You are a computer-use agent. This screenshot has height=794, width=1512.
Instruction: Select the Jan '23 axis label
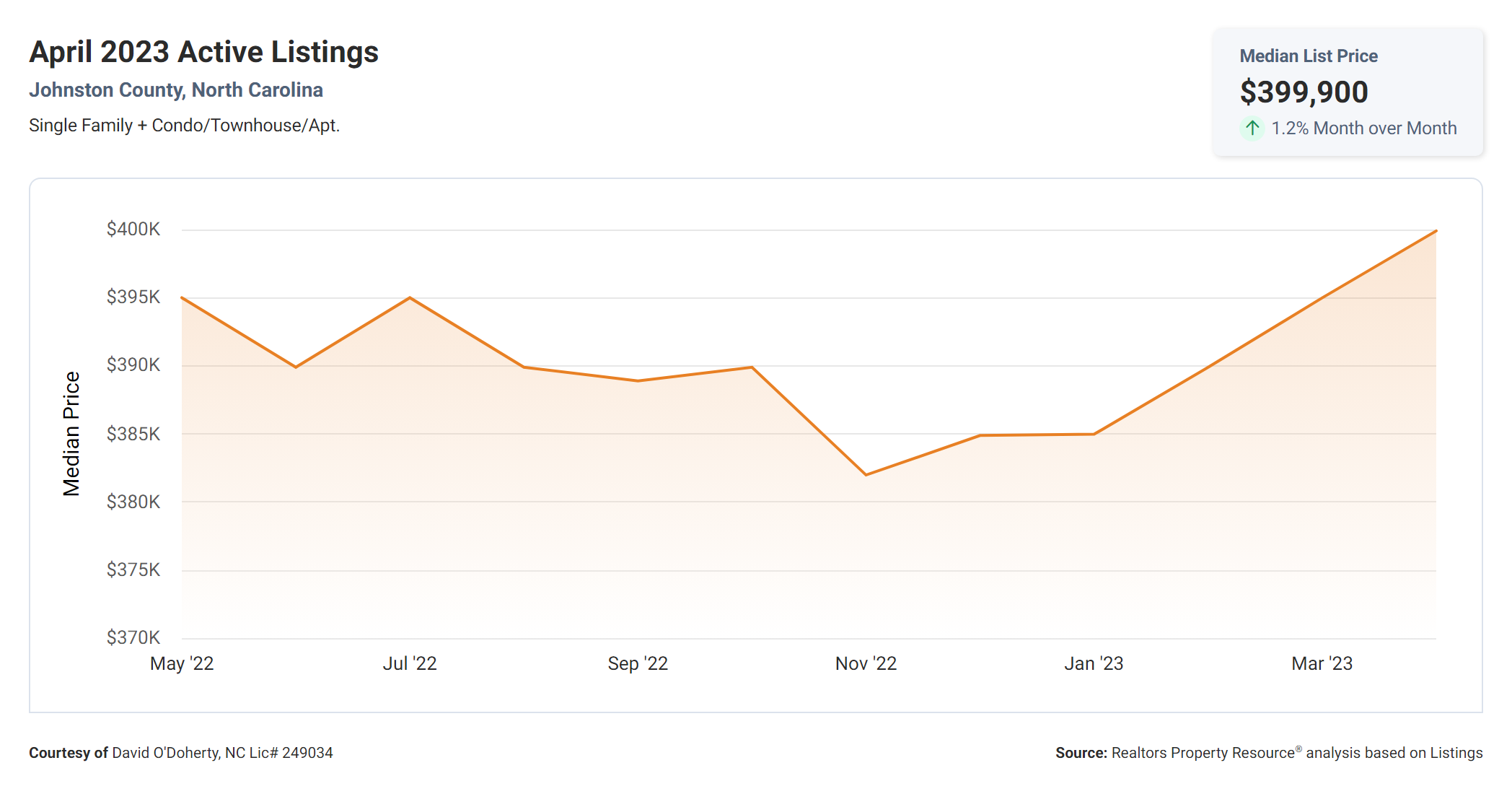tap(1094, 663)
